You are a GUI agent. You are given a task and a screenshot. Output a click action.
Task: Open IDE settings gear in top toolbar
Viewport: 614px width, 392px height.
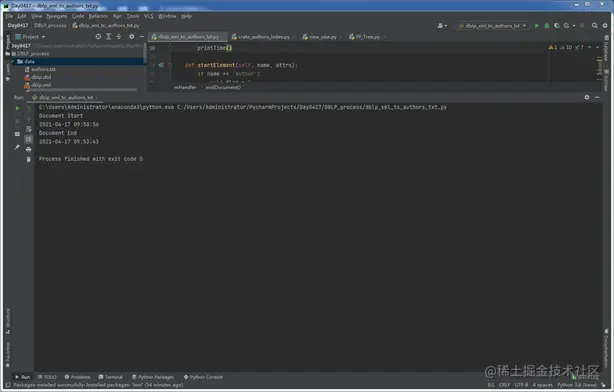[605, 25]
